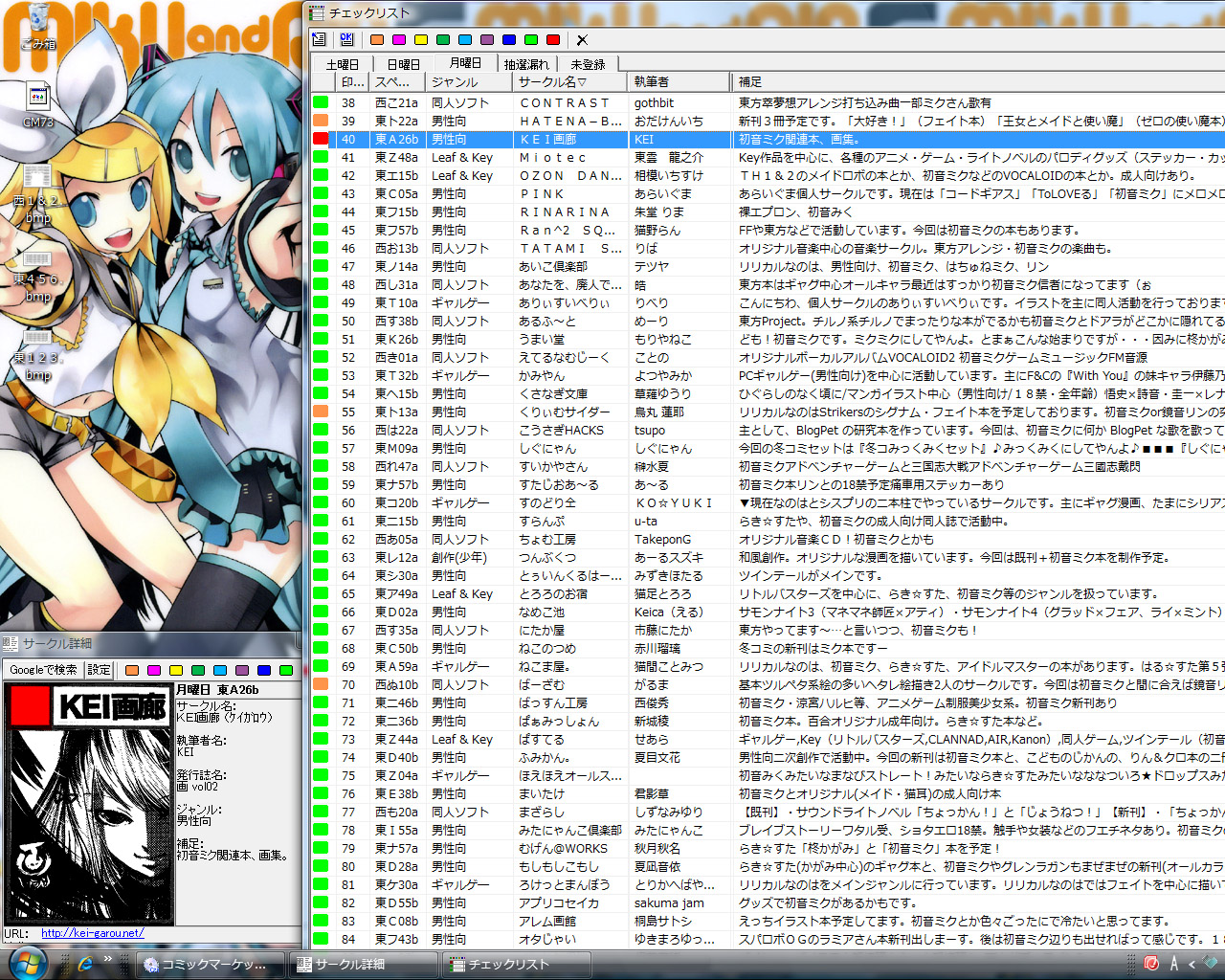Click the black X delete icon in checklist toolbar
The image size is (1225, 980).
pos(582,39)
